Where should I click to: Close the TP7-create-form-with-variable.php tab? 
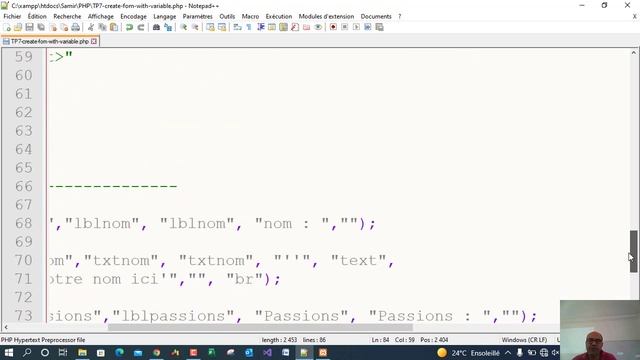click(x=94, y=41)
